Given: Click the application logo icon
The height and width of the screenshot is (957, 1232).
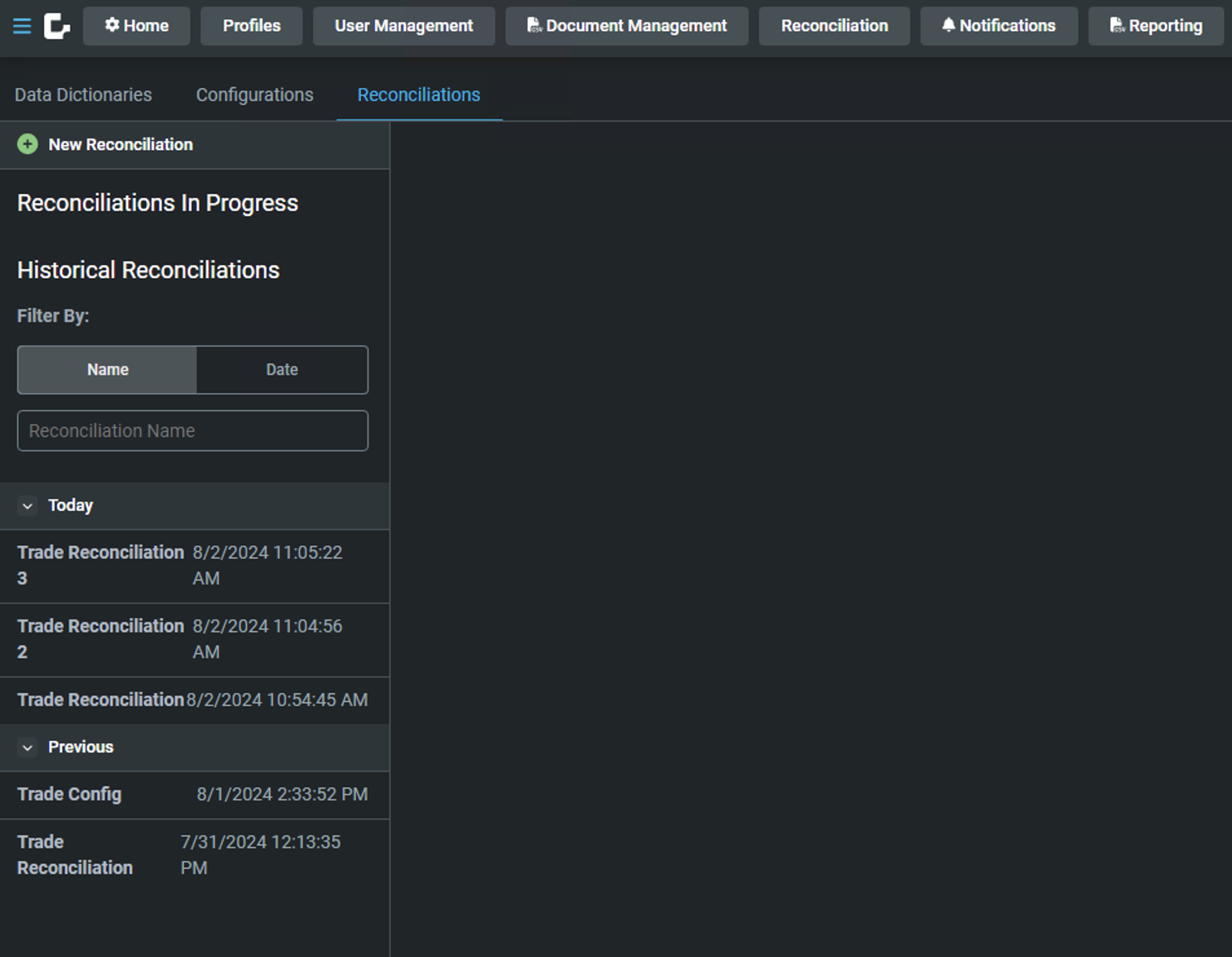Looking at the screenshot, I should [x=56, y=26].
